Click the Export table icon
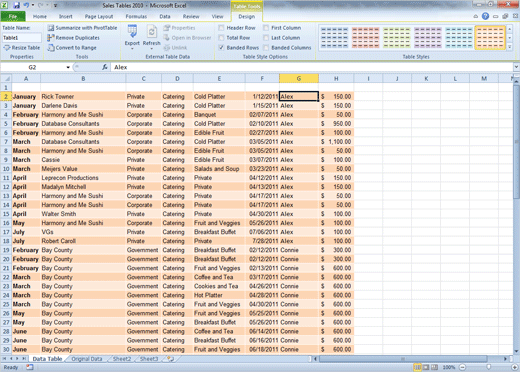520x372 pixels. point(132,32)
